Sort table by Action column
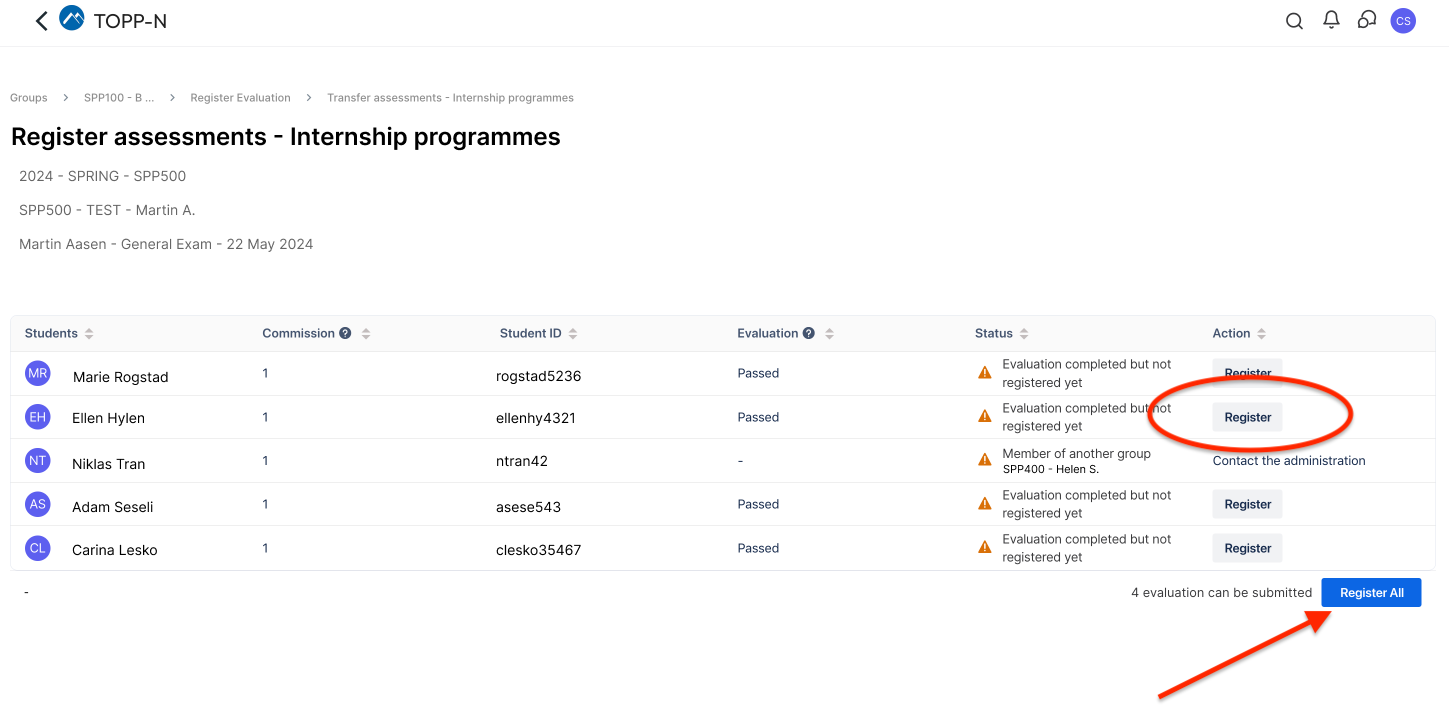Viewport: 1449px width, 719px height. click(x=1261, y=334)
